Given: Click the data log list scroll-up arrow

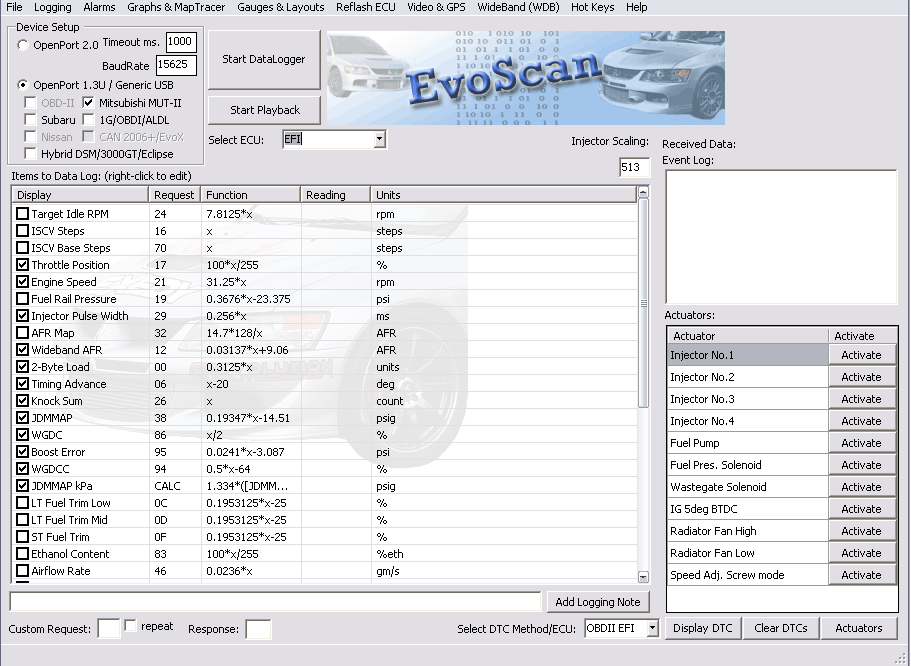Looking at the screenshot, I should pos(643,192).
